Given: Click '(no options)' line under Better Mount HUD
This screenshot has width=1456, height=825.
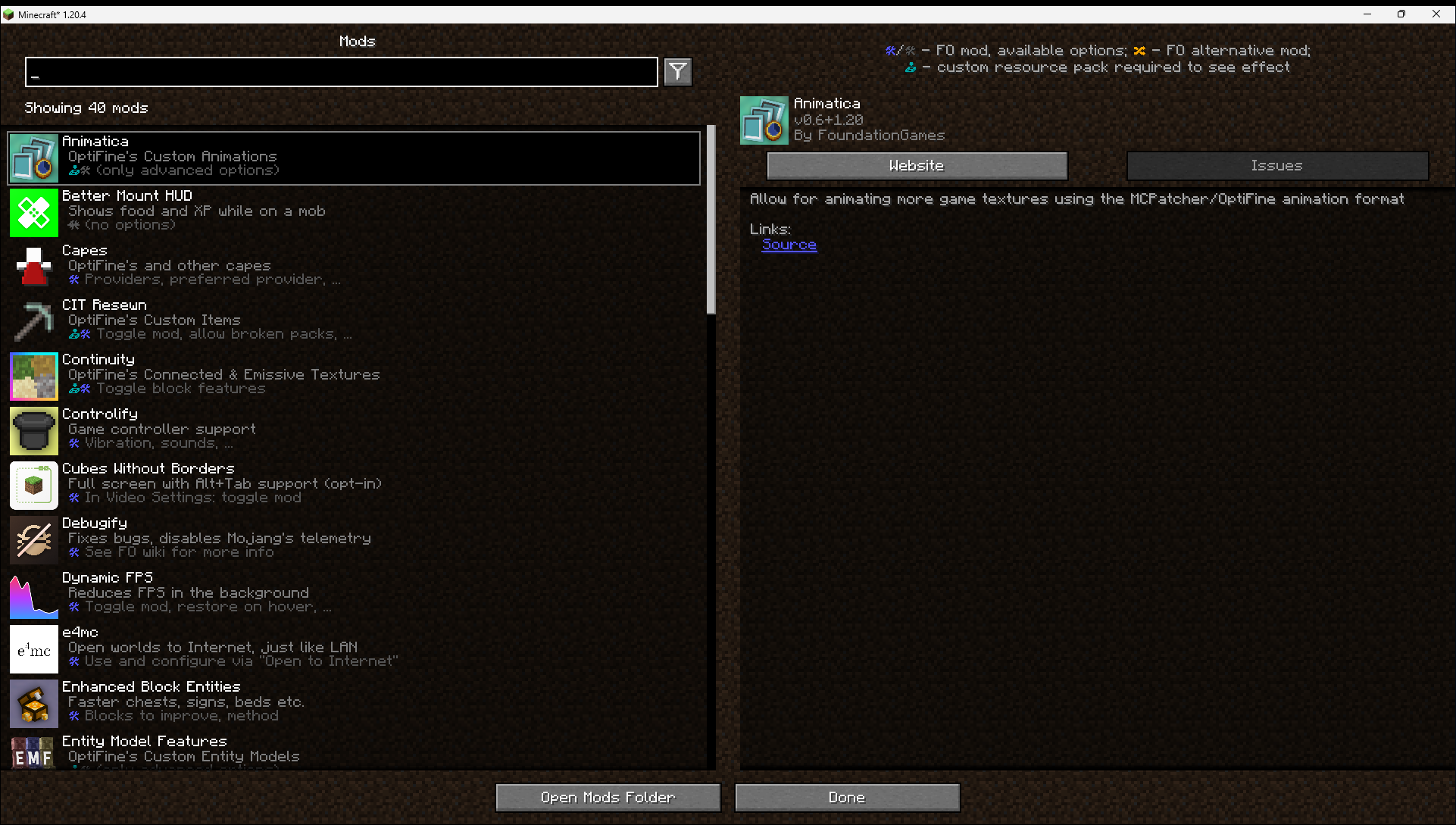Looking at the screenshot, I should coord(130,225).
